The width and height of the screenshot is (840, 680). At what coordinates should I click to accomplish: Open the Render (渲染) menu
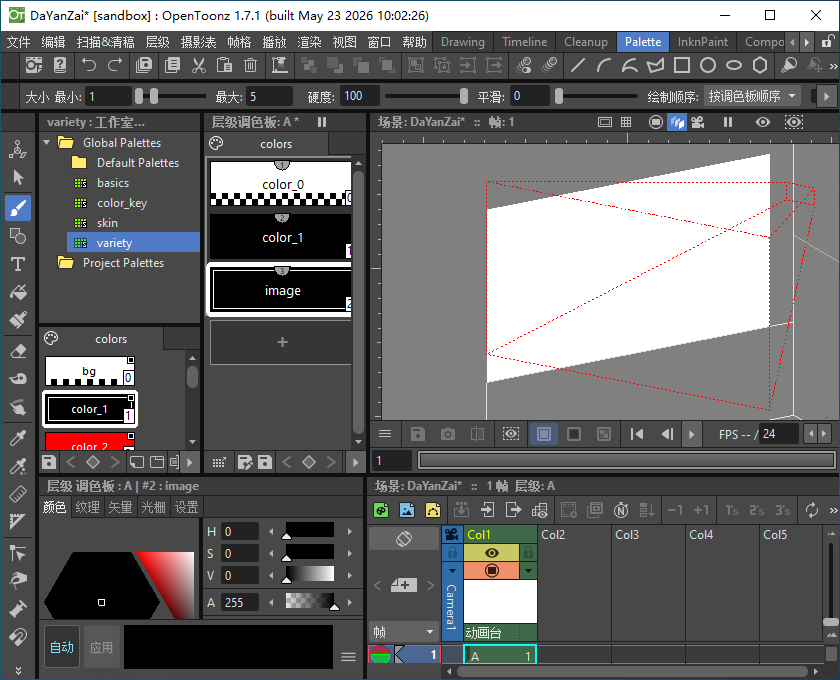pos(309,42)
